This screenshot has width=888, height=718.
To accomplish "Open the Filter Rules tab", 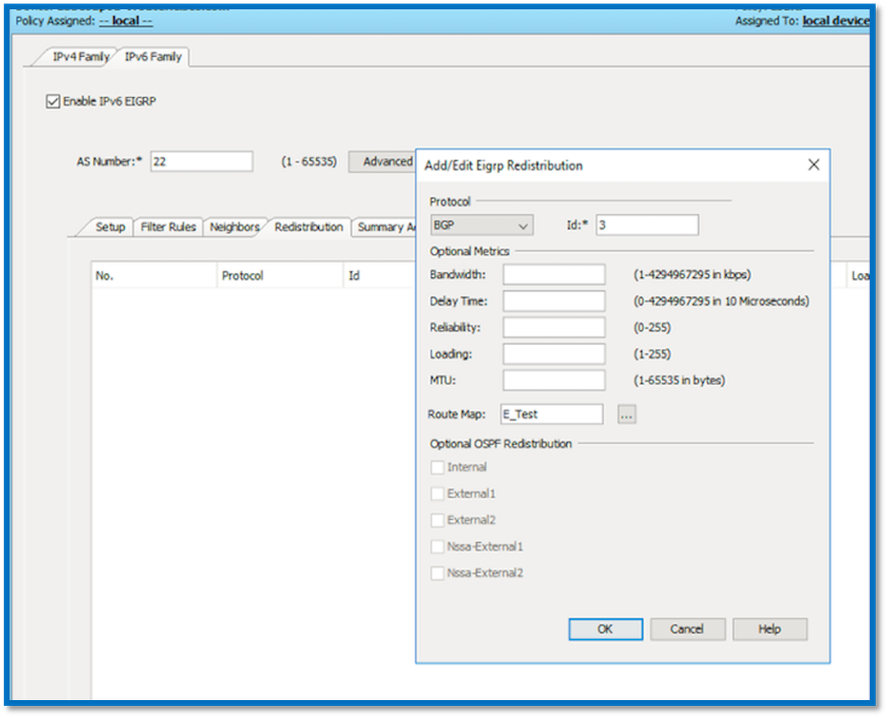I will click(168, 227).
